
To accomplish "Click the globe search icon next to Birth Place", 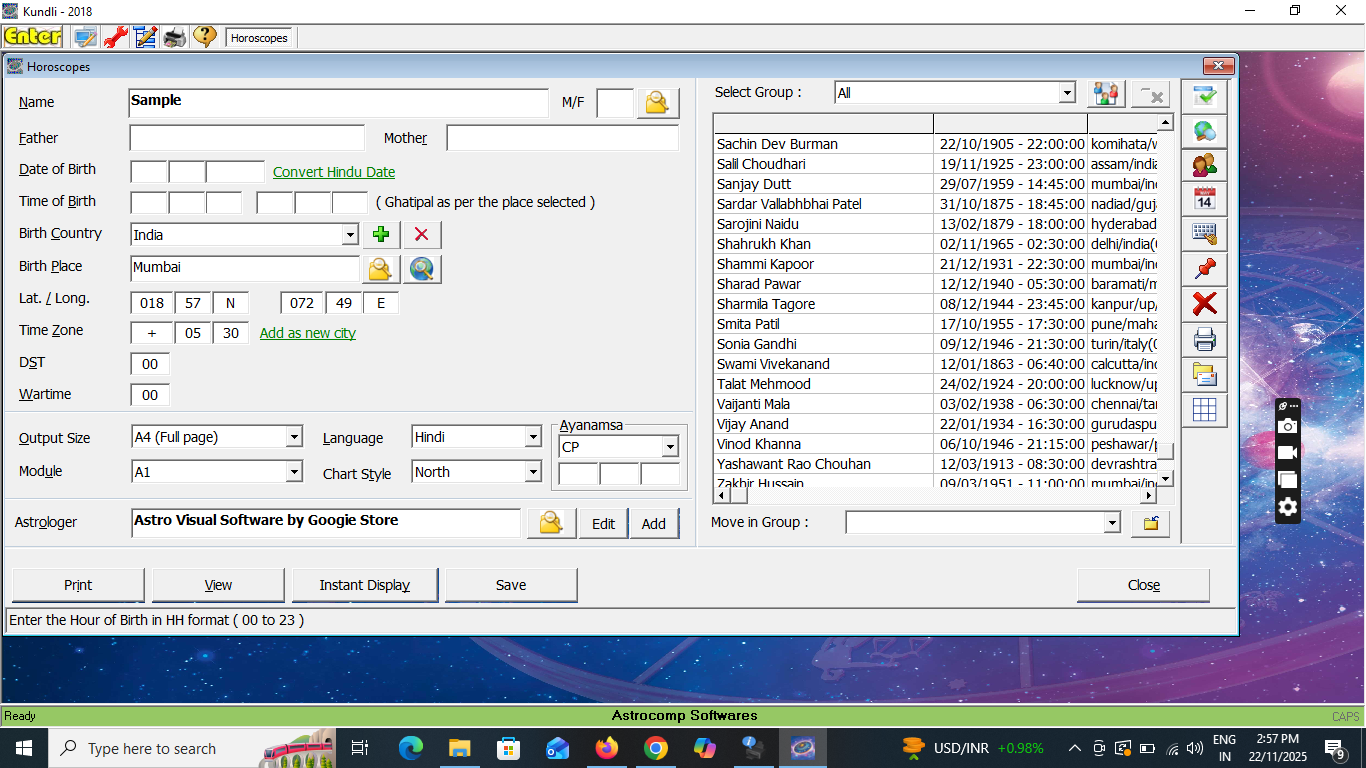I will coord(422,269).
